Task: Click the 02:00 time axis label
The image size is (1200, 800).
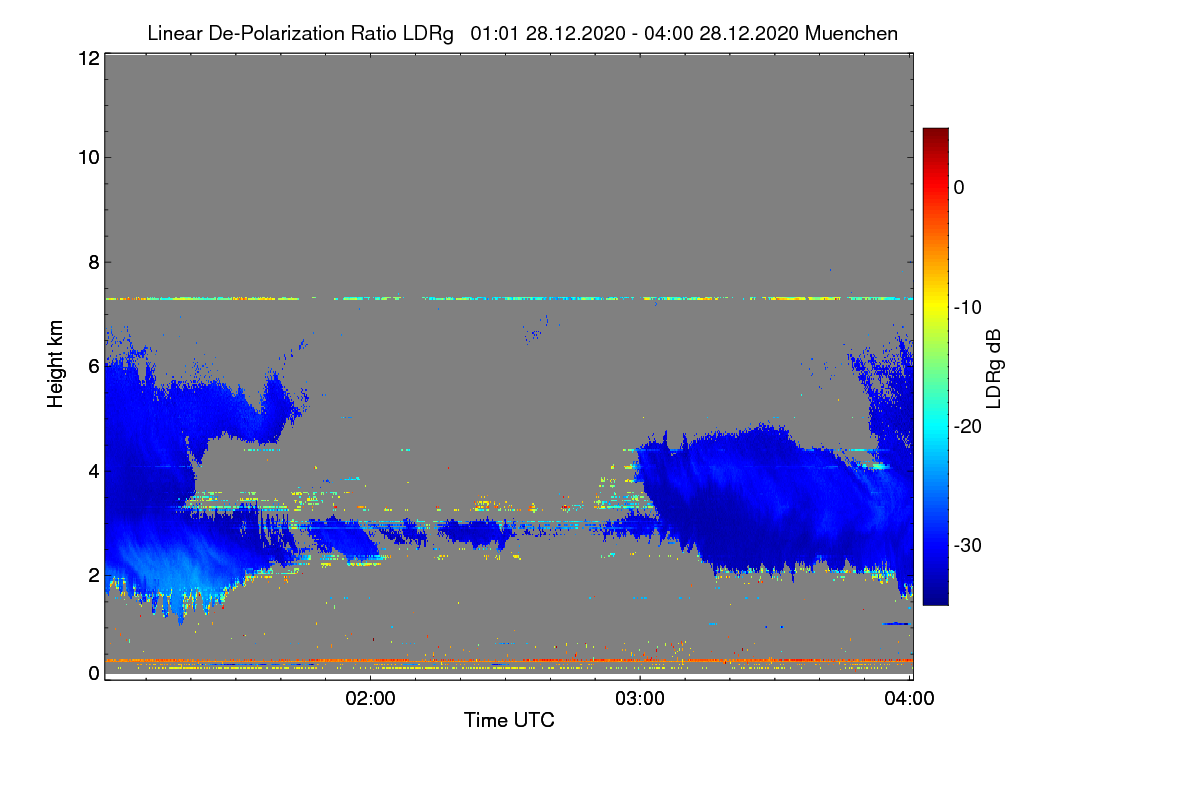Action: tap(370, 699)
